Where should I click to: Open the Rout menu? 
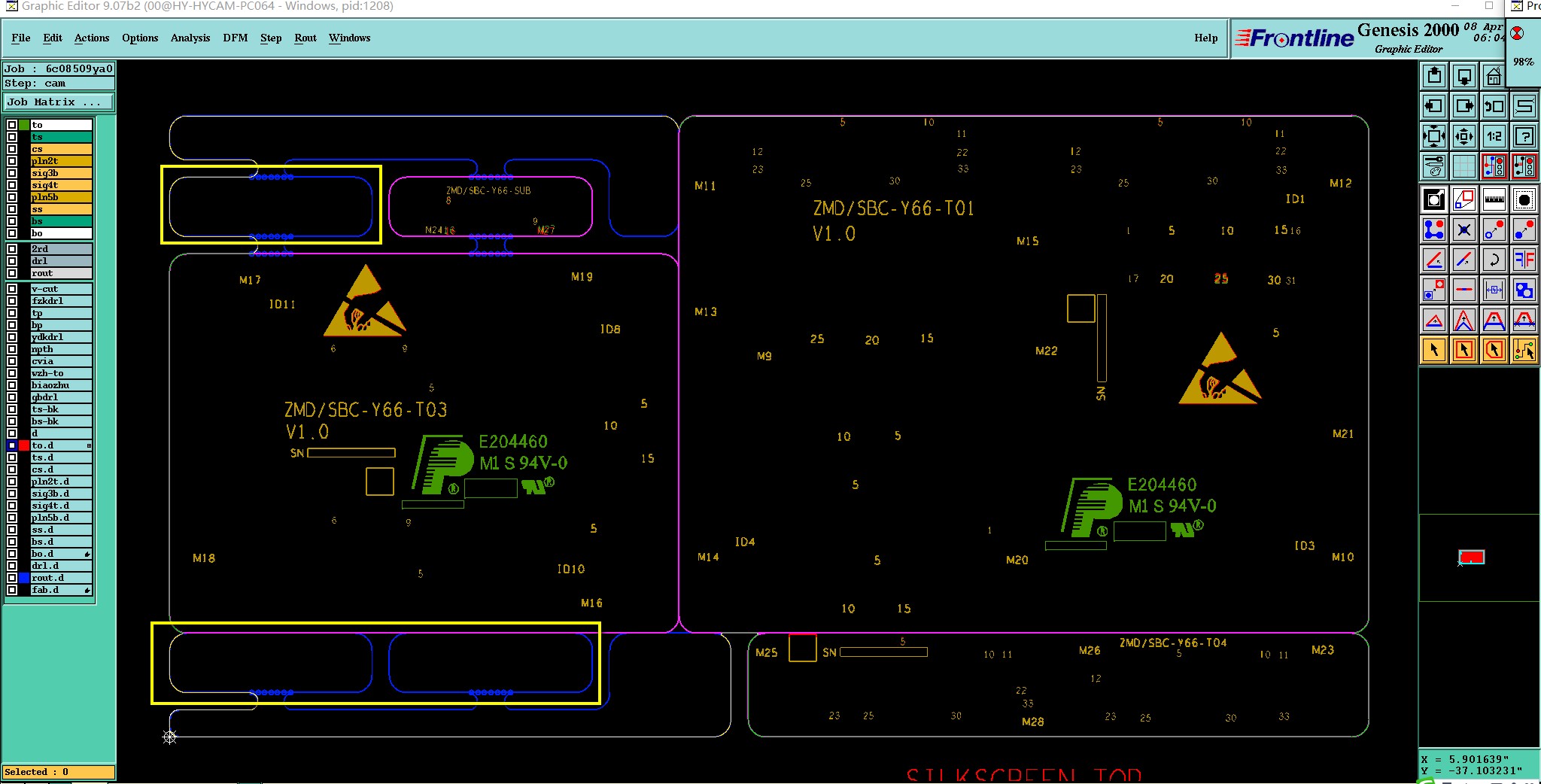point(305,38)
